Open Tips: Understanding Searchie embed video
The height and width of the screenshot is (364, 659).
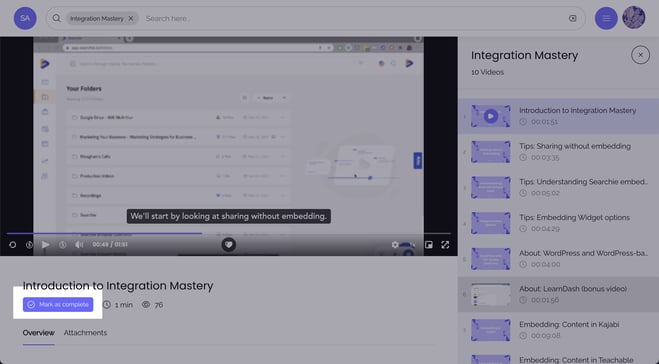(559, 187)
